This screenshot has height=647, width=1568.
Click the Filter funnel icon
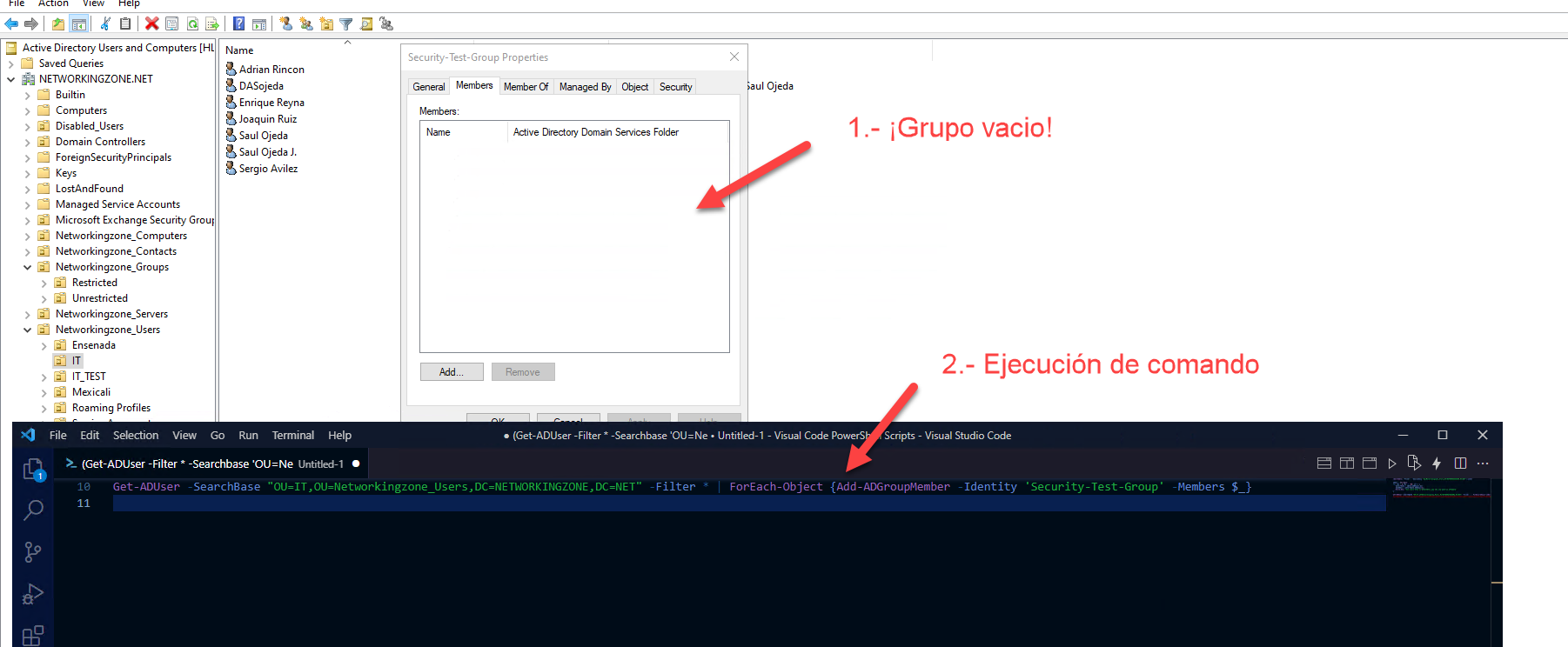point(346,23)
